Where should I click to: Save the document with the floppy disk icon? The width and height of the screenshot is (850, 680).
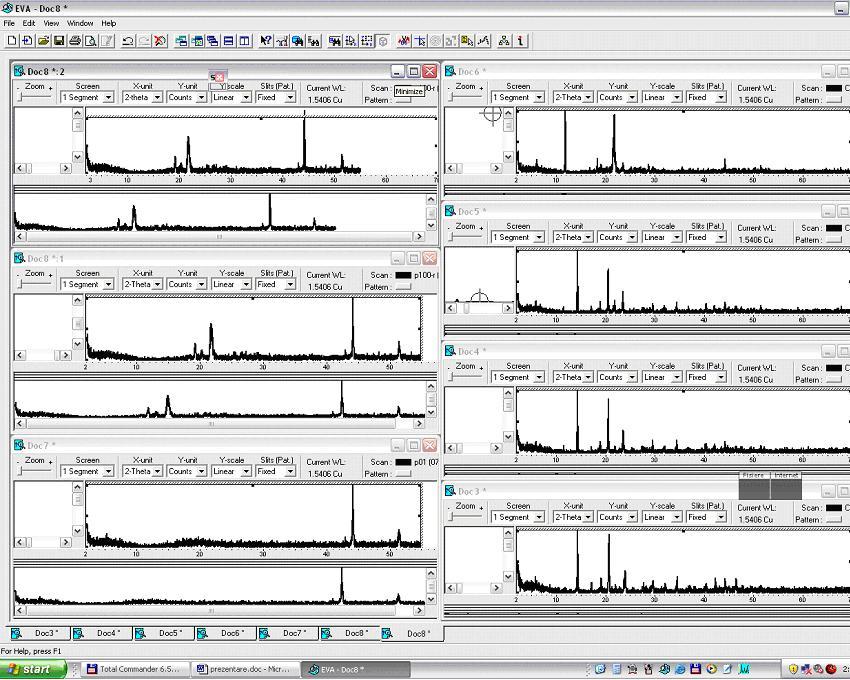pos(59,41)
